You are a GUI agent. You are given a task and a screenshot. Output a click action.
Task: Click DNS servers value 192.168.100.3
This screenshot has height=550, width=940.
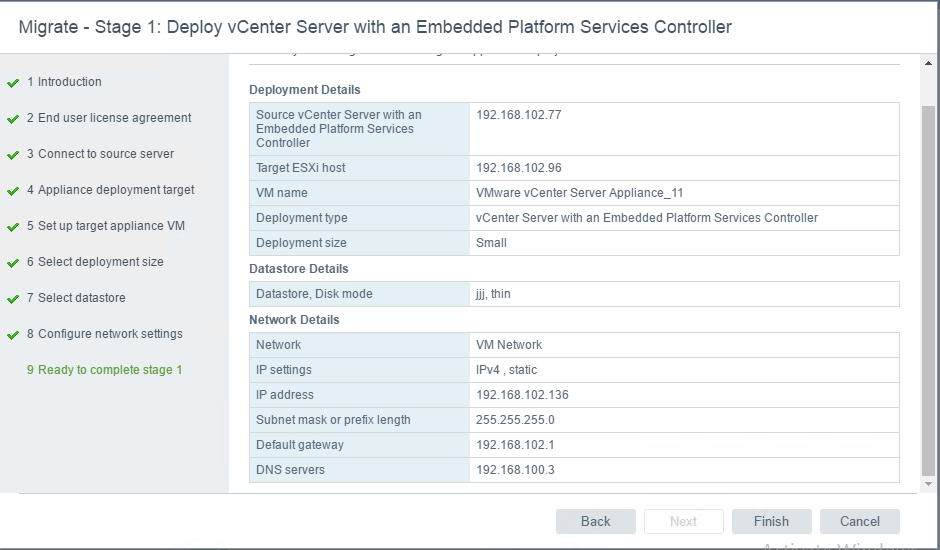[515, 470]
